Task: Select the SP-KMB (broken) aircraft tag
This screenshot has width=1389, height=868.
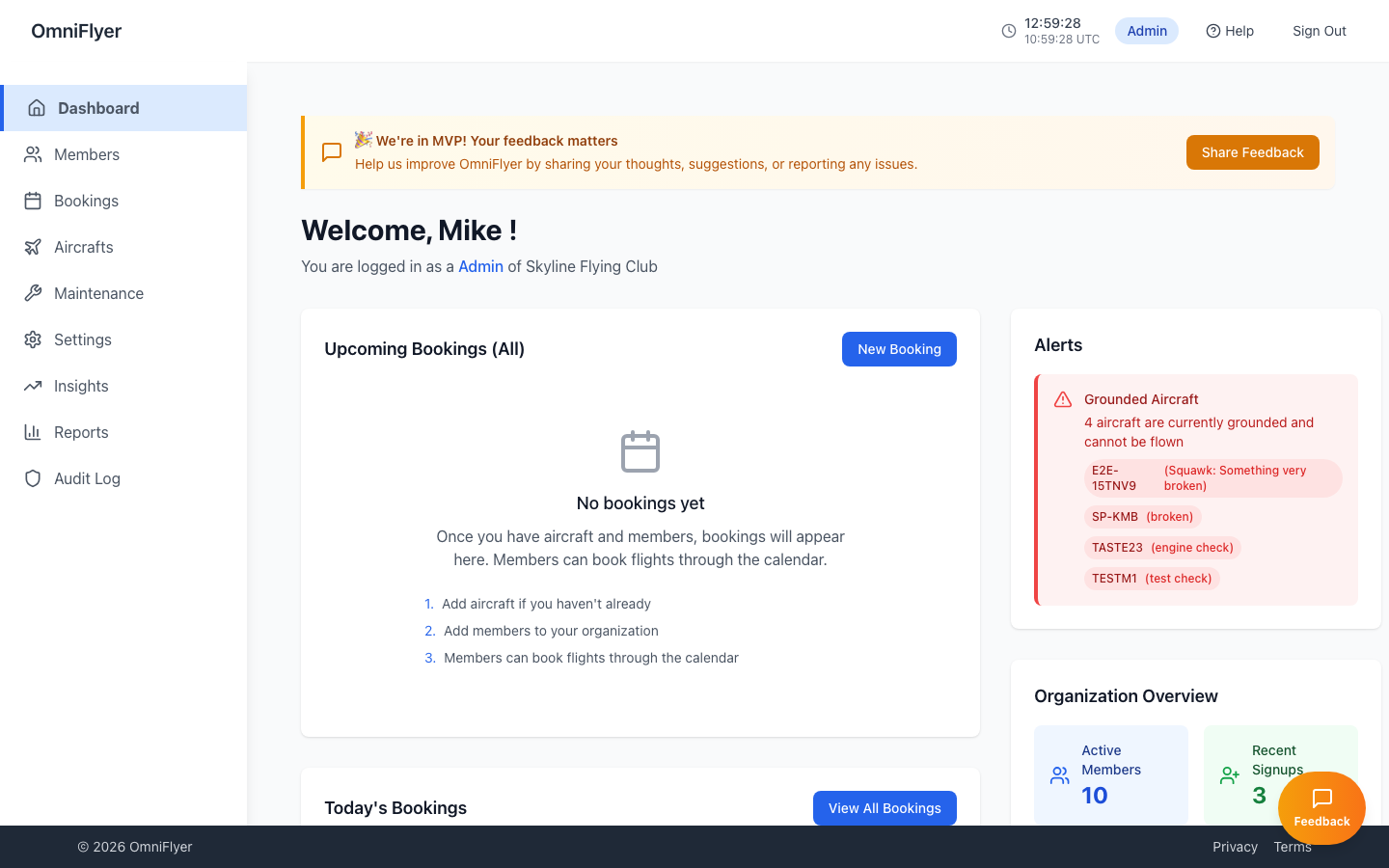Action: (1143, 517)
